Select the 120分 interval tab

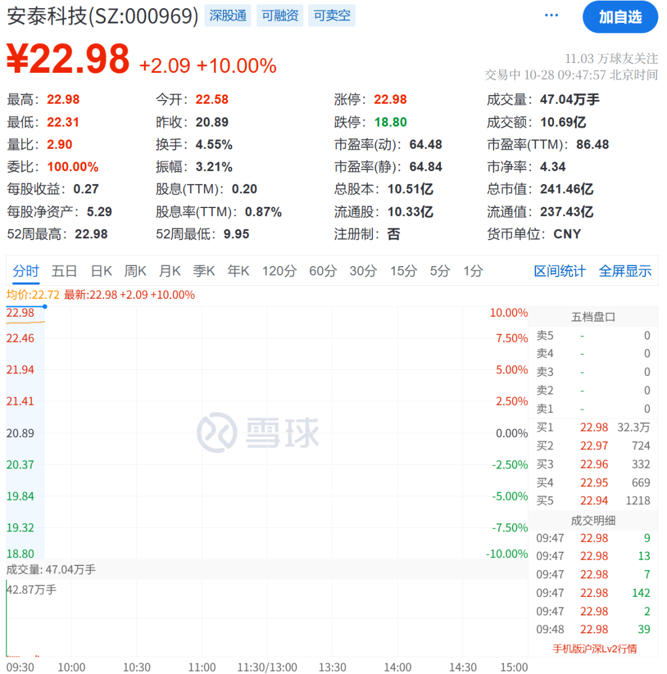(279, 271)
